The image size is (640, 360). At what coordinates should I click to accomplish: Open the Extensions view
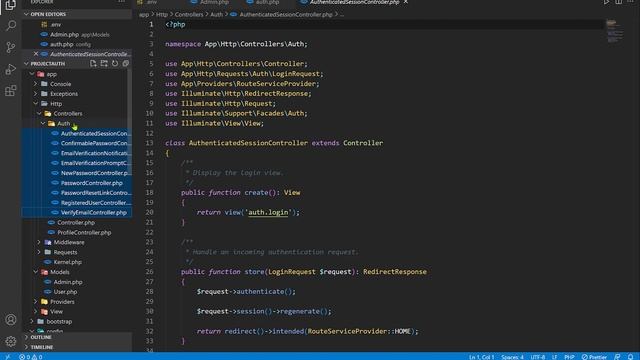pos(11,91)
